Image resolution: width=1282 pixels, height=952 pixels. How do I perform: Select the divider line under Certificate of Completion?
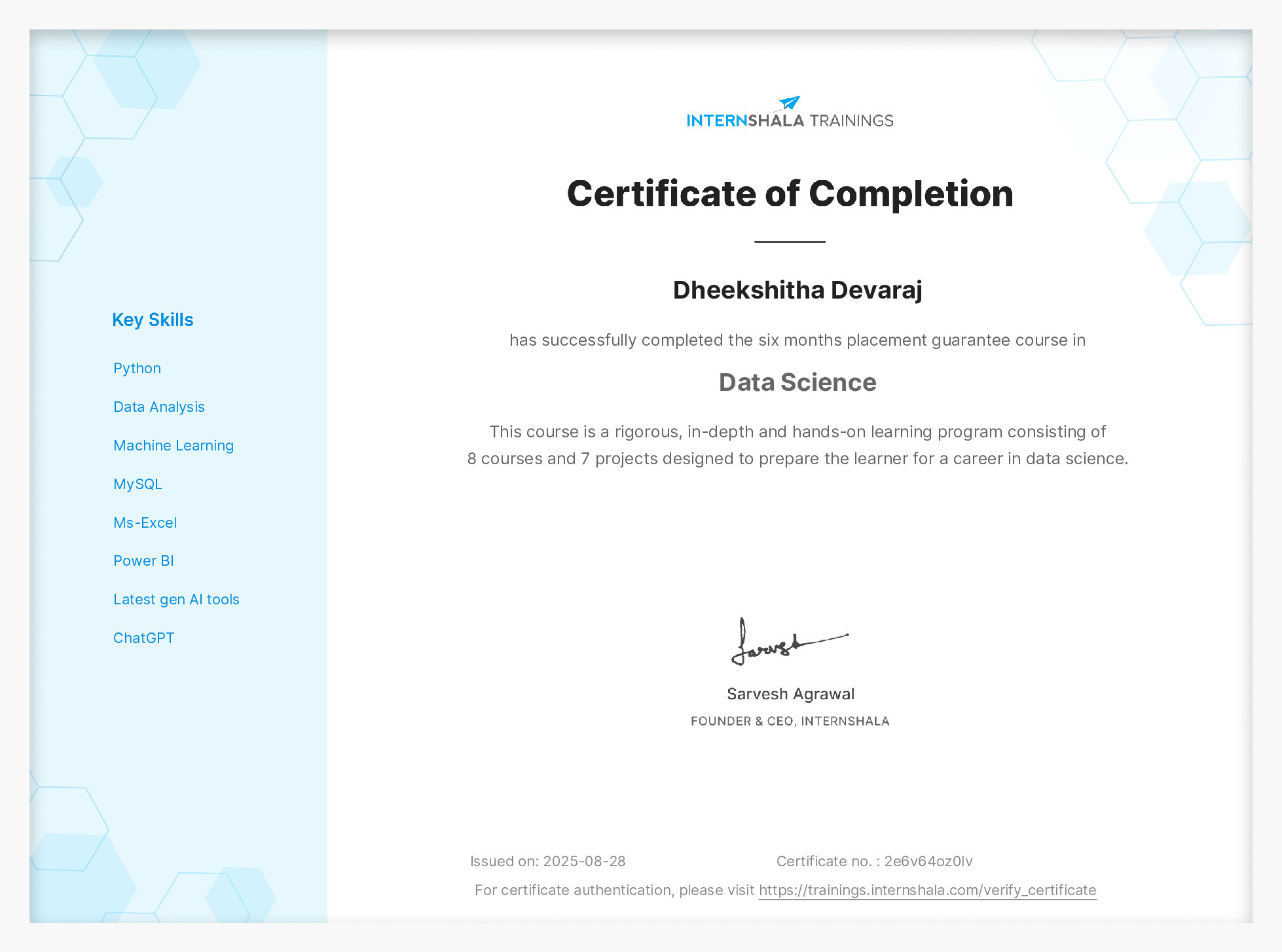point(789,243)
